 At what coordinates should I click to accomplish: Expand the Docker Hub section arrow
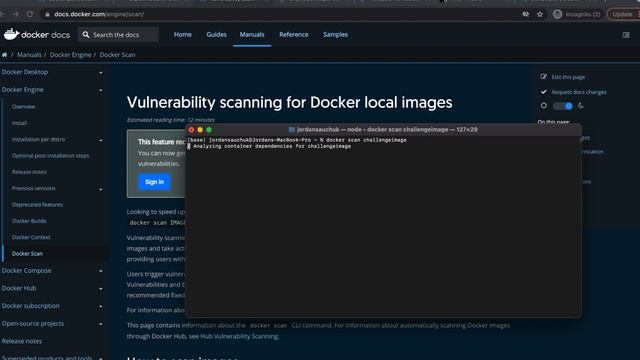click(101, 289)
